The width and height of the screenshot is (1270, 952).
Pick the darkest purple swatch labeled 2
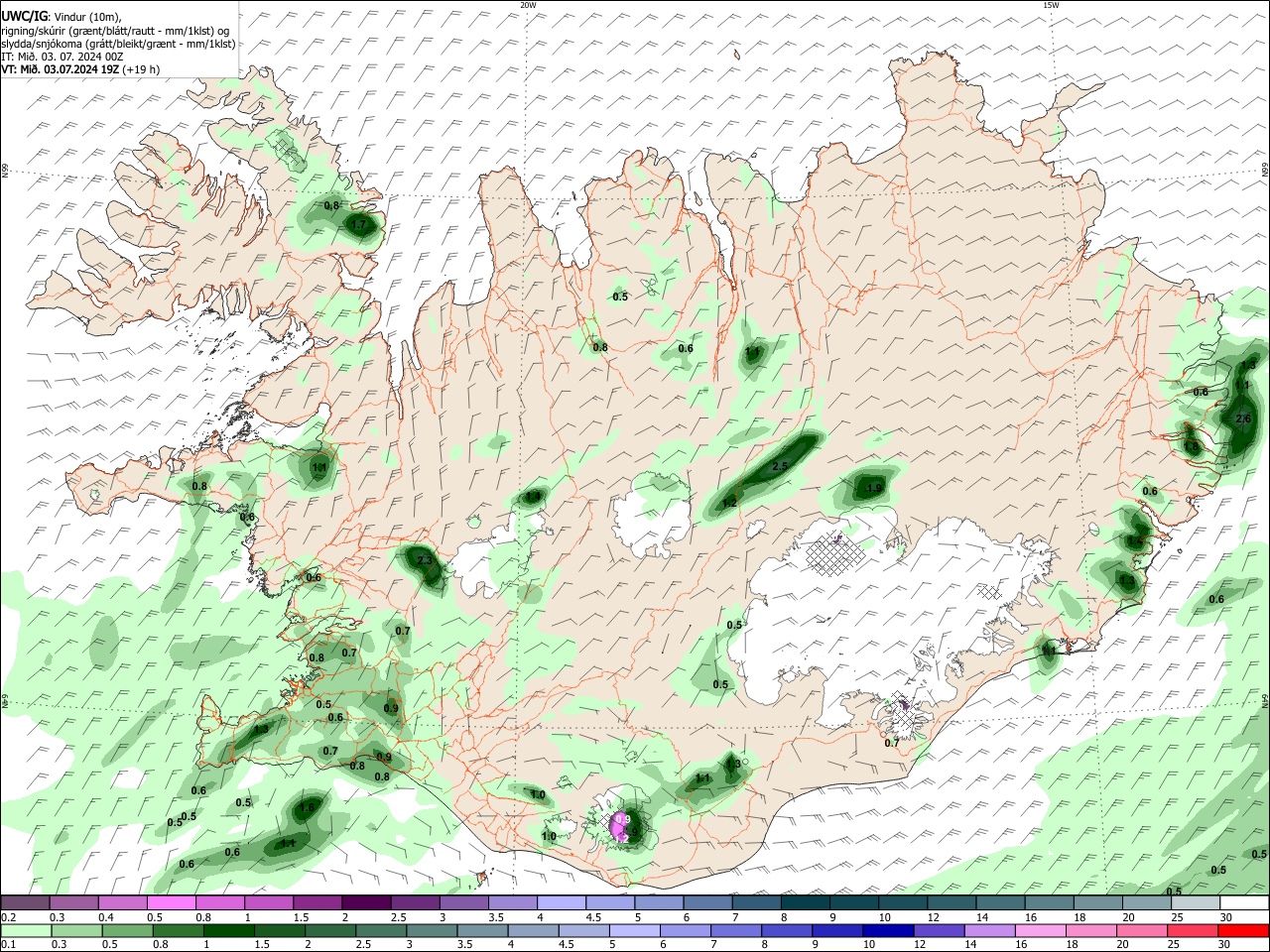(x=366, y=903)
